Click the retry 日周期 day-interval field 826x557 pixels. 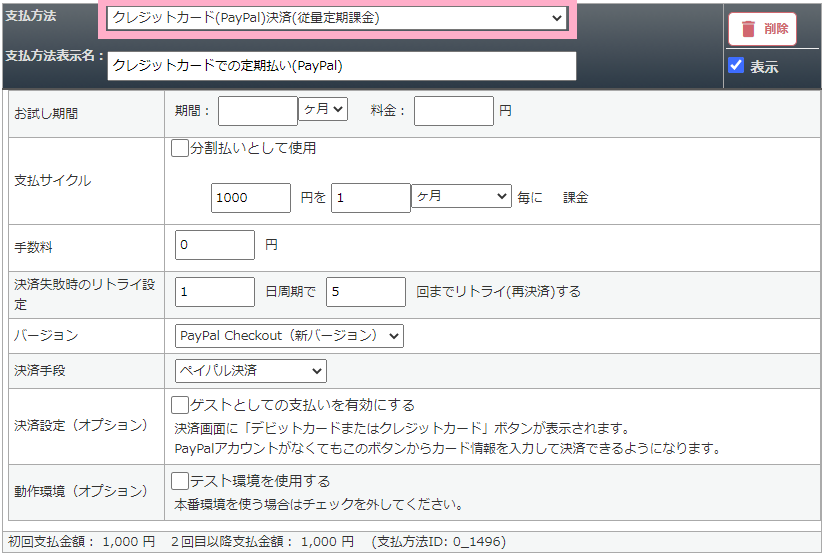coord(215,292)
